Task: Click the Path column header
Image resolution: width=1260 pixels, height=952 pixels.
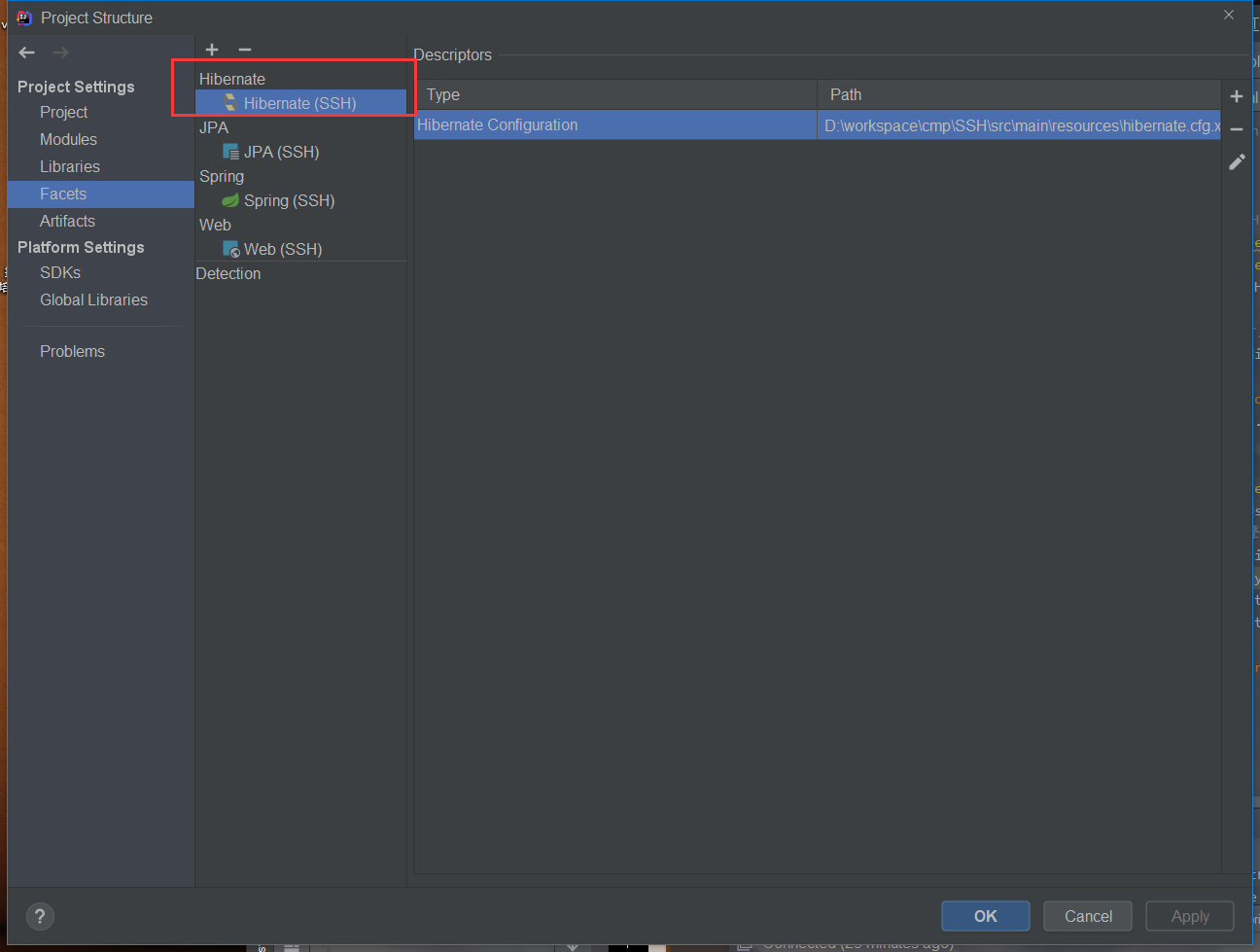Action: [x=1019, y=94]
